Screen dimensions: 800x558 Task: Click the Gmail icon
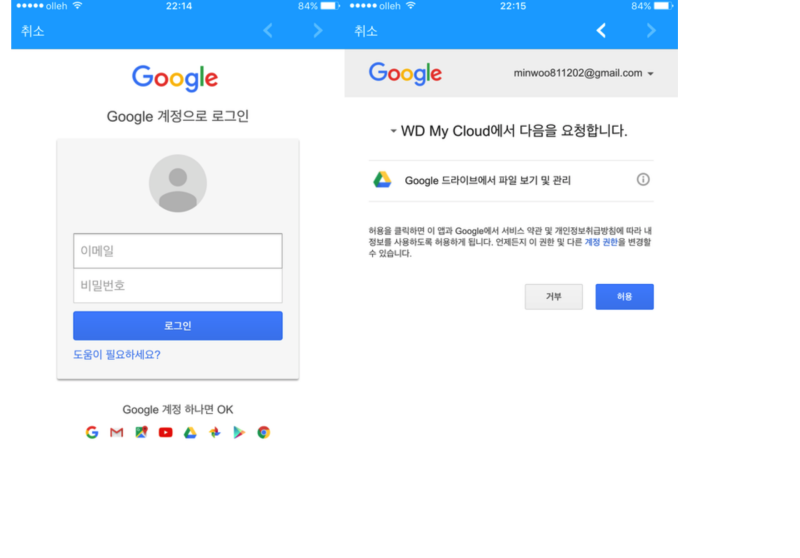[x=116, y=433]
